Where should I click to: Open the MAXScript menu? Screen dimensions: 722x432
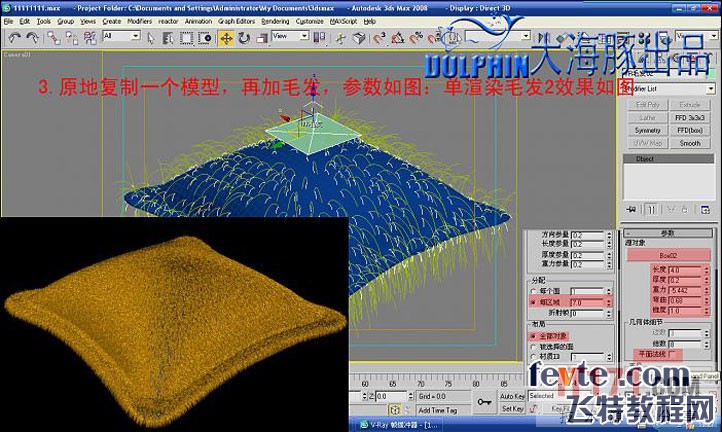point(344,21)
